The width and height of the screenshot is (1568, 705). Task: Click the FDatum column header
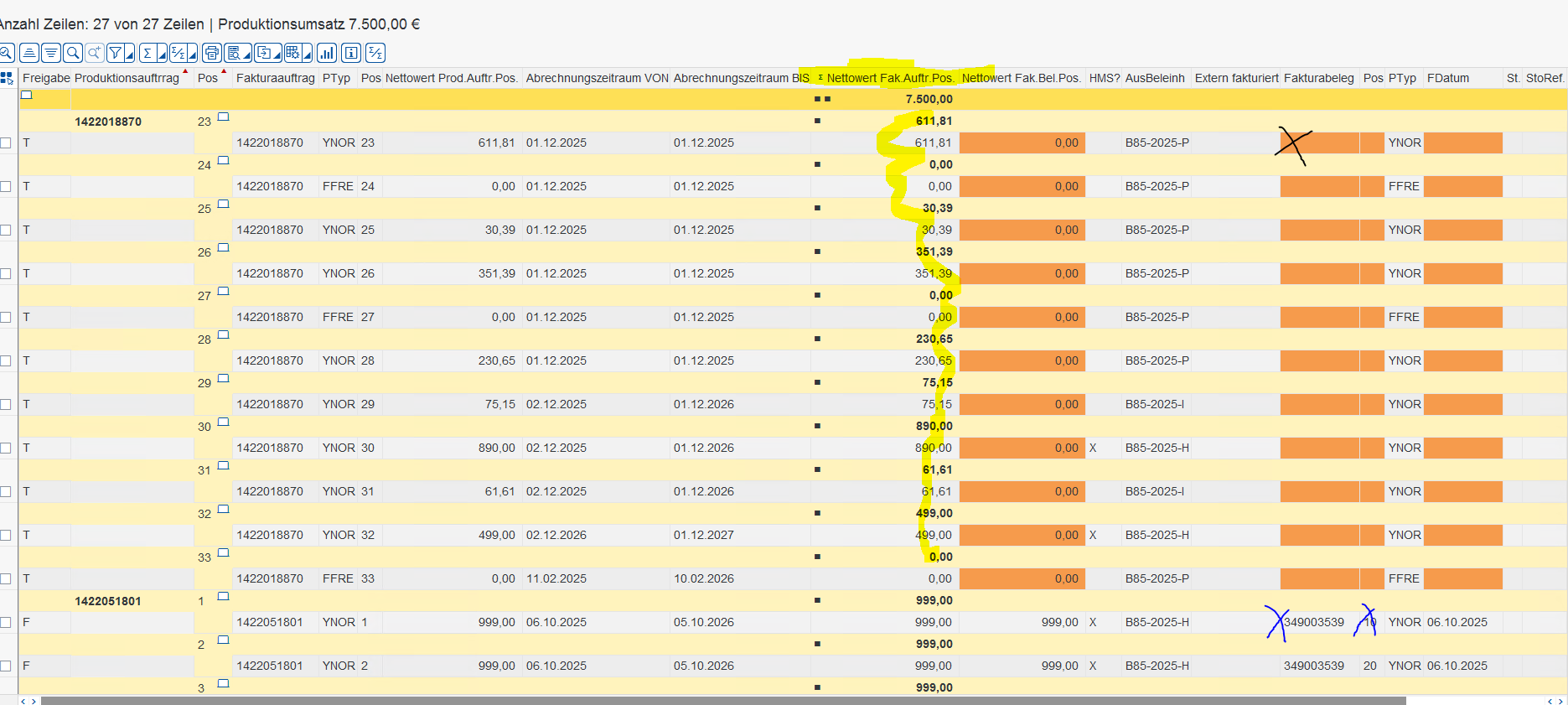click(x=1462, y=78)
